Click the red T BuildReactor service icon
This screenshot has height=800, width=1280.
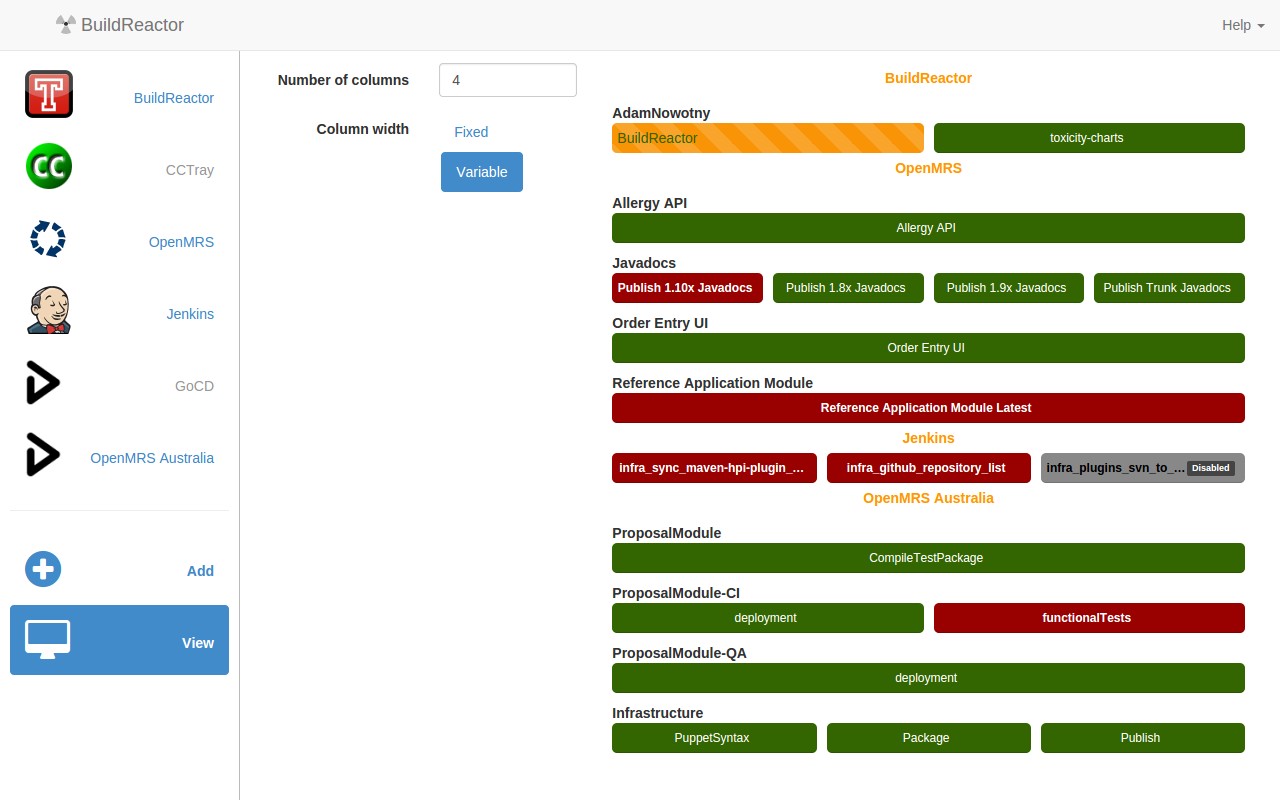[x=49, y=95]
